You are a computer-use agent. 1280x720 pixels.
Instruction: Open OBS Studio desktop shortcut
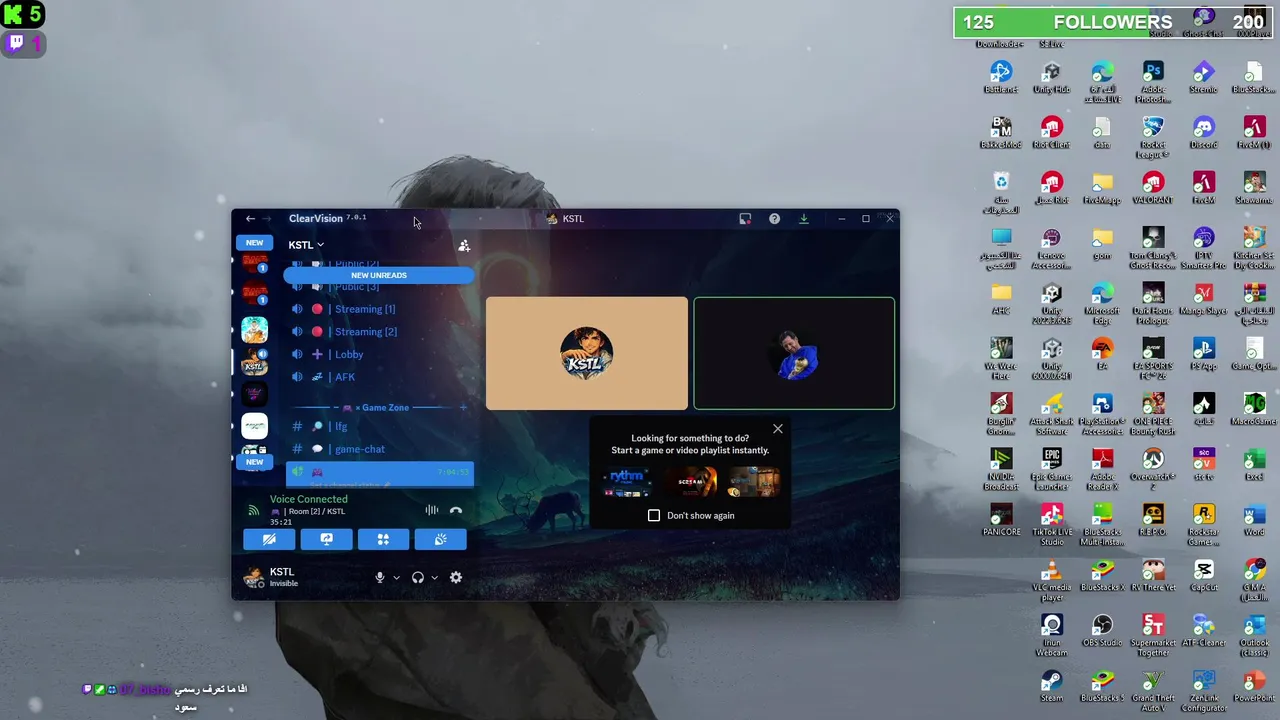1102,631
